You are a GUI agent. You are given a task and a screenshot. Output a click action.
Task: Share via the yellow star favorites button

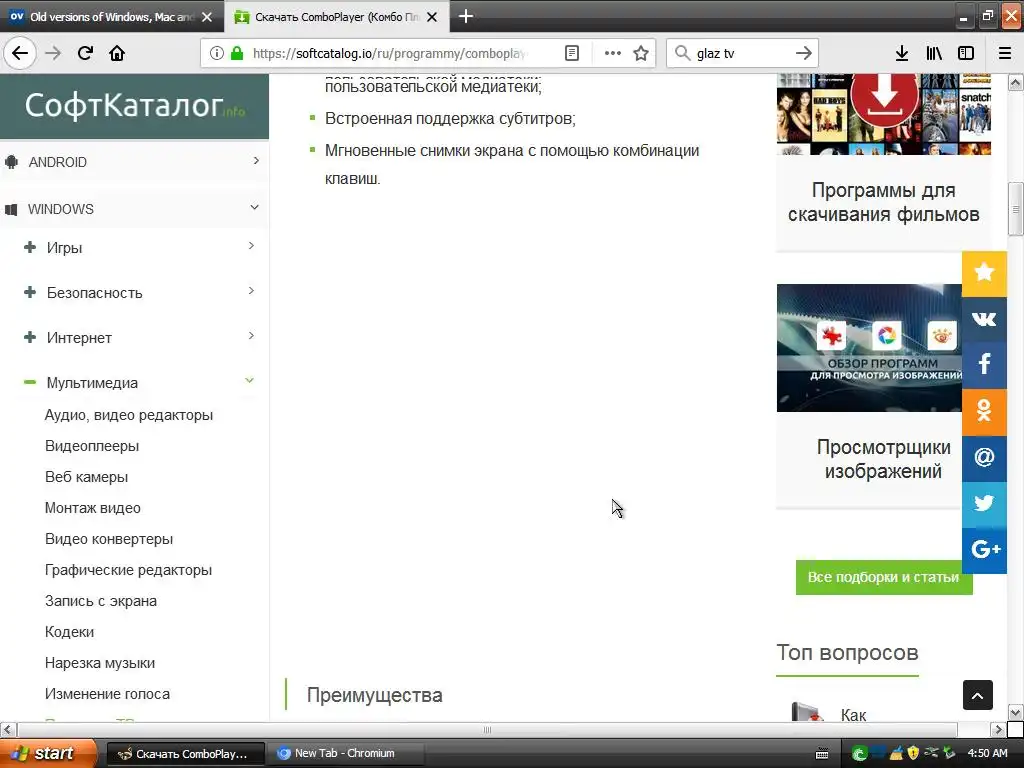tap(984, 273)
